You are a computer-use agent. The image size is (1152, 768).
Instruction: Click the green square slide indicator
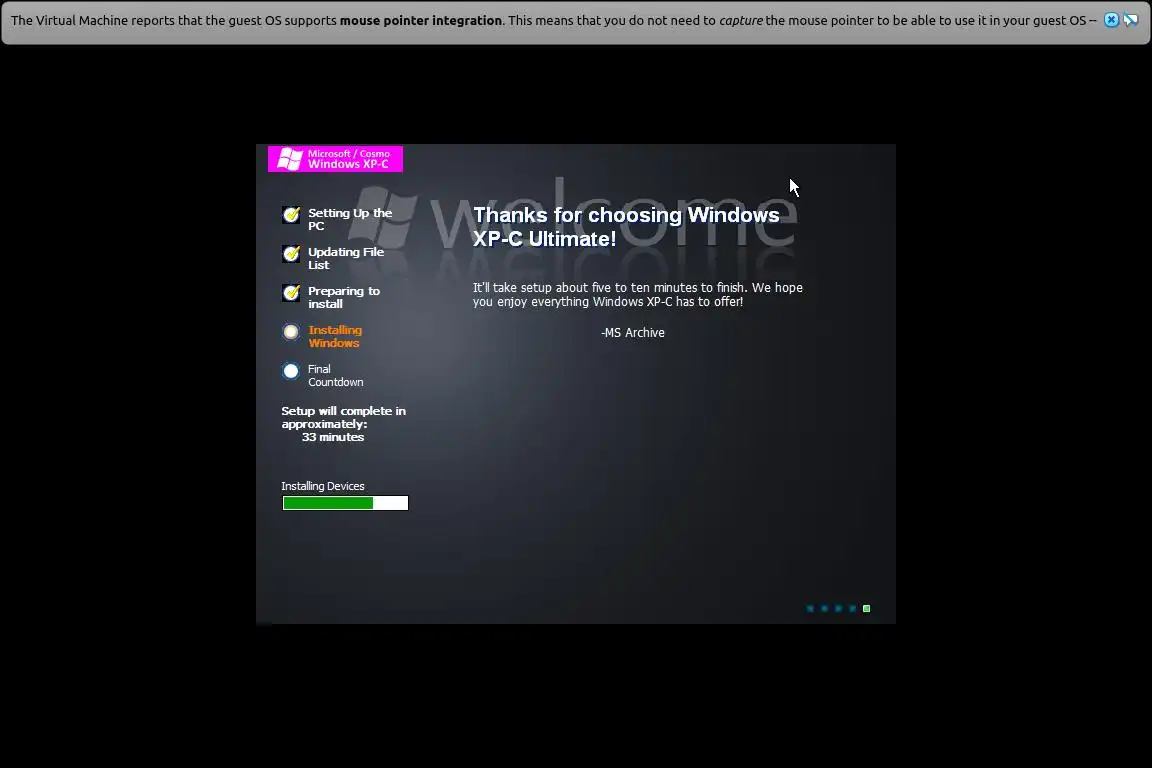(866, 609)
